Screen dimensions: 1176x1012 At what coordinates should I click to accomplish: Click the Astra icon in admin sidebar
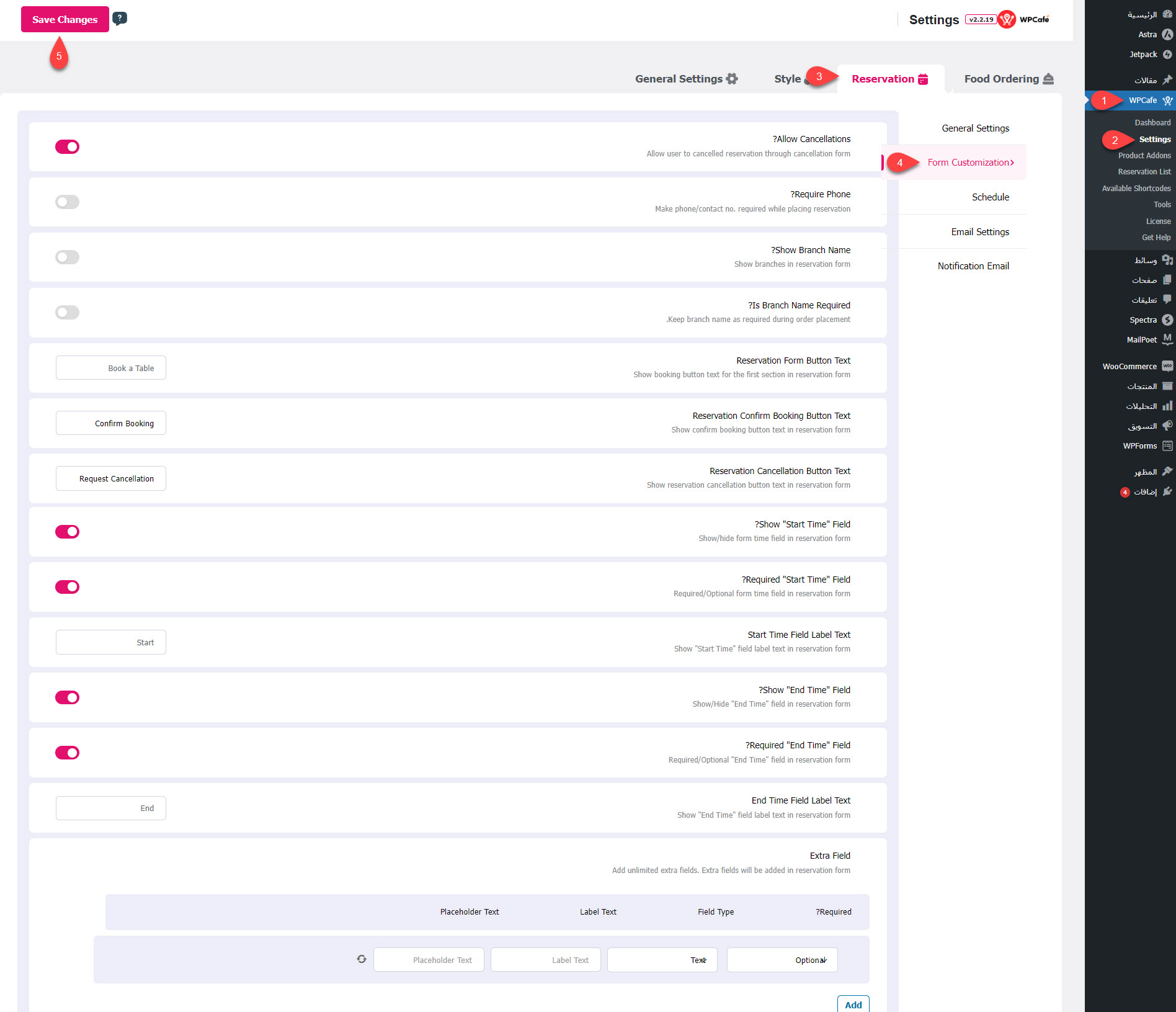click(x=1167, y=35)
